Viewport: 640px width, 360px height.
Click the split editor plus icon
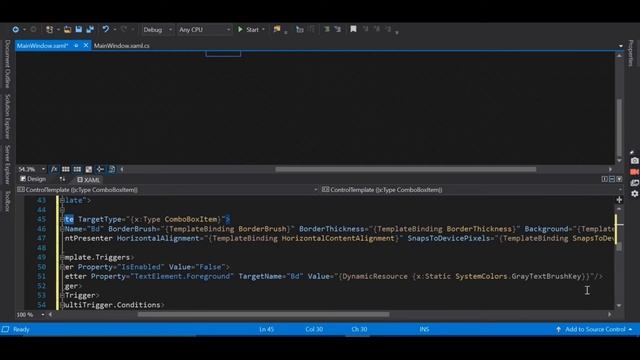[x=619, y=200]
